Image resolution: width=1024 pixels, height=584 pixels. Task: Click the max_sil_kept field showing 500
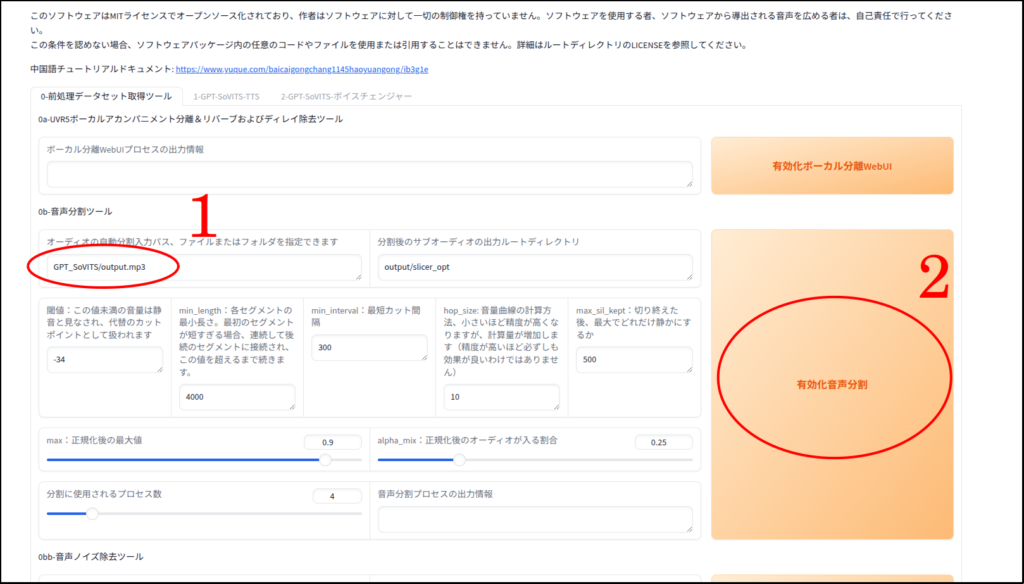634,360
